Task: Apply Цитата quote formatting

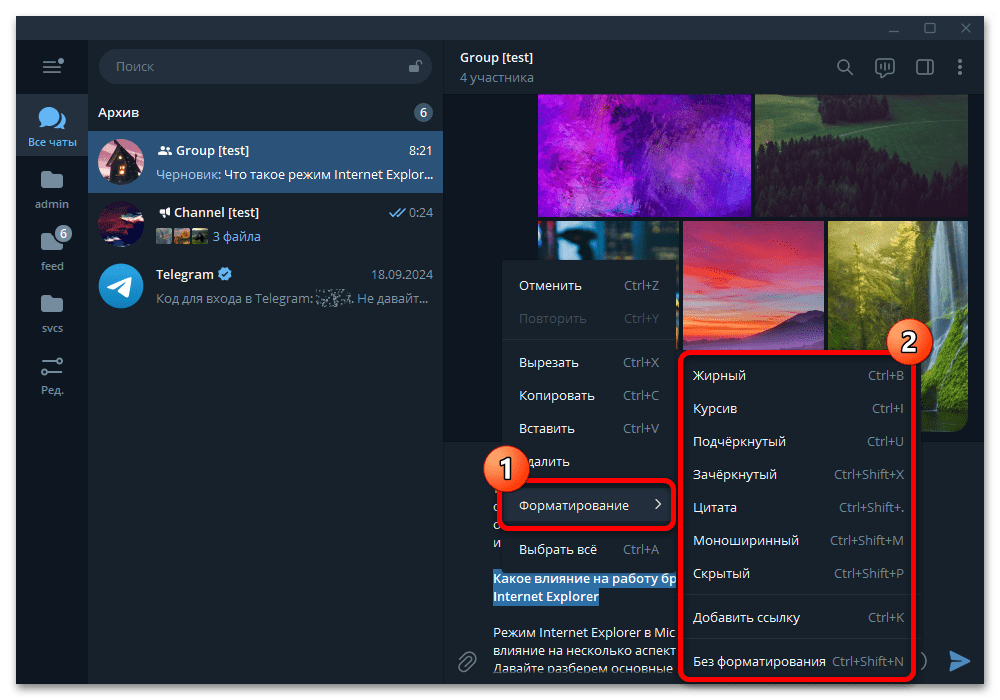Action: click(798, 507)
